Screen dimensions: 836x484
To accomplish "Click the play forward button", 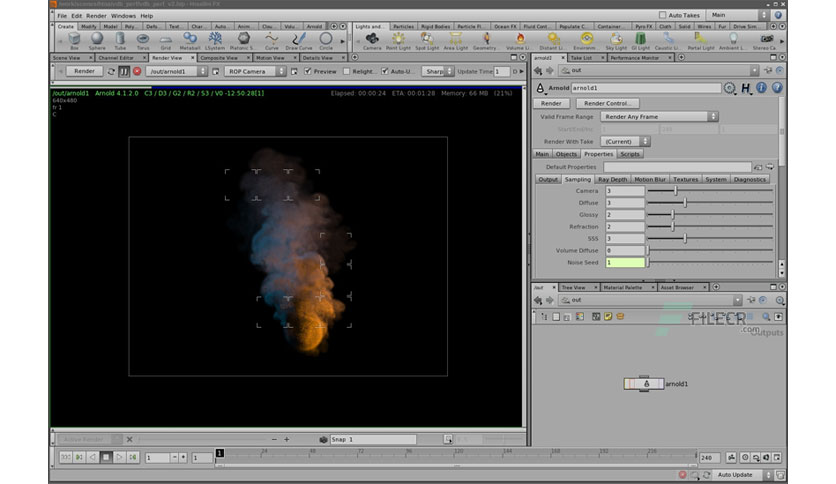I will click(119, 457).
